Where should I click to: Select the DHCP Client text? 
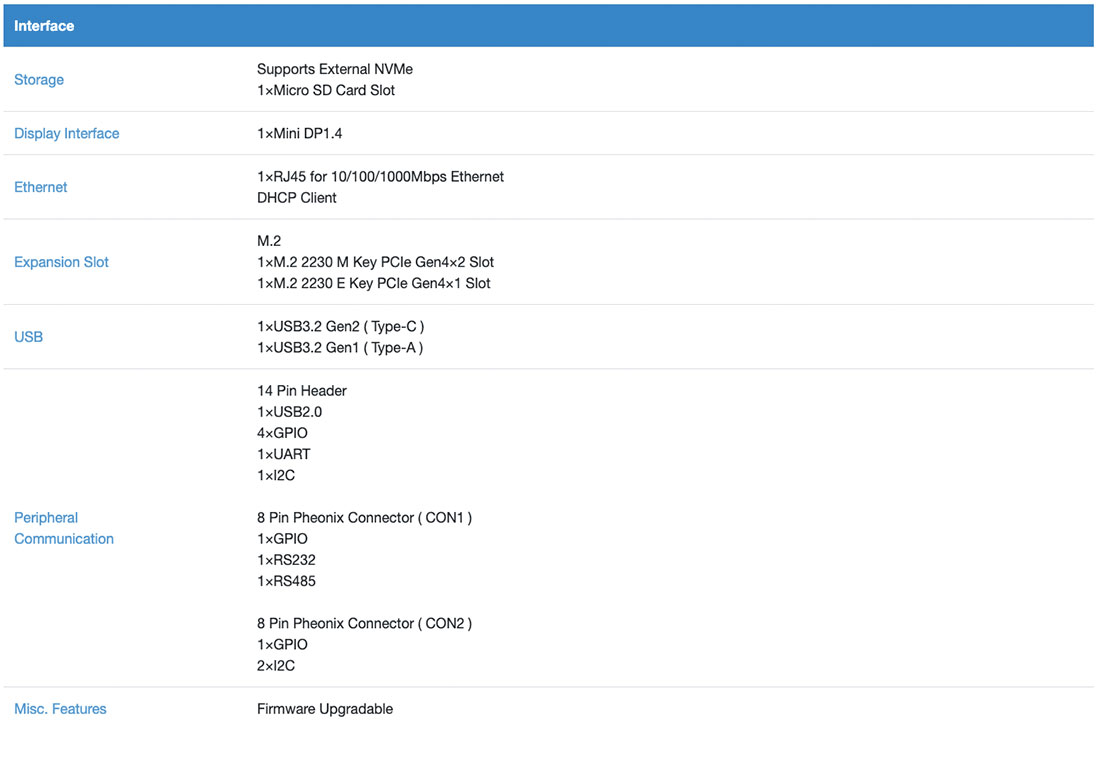click(x=296, y=198)
